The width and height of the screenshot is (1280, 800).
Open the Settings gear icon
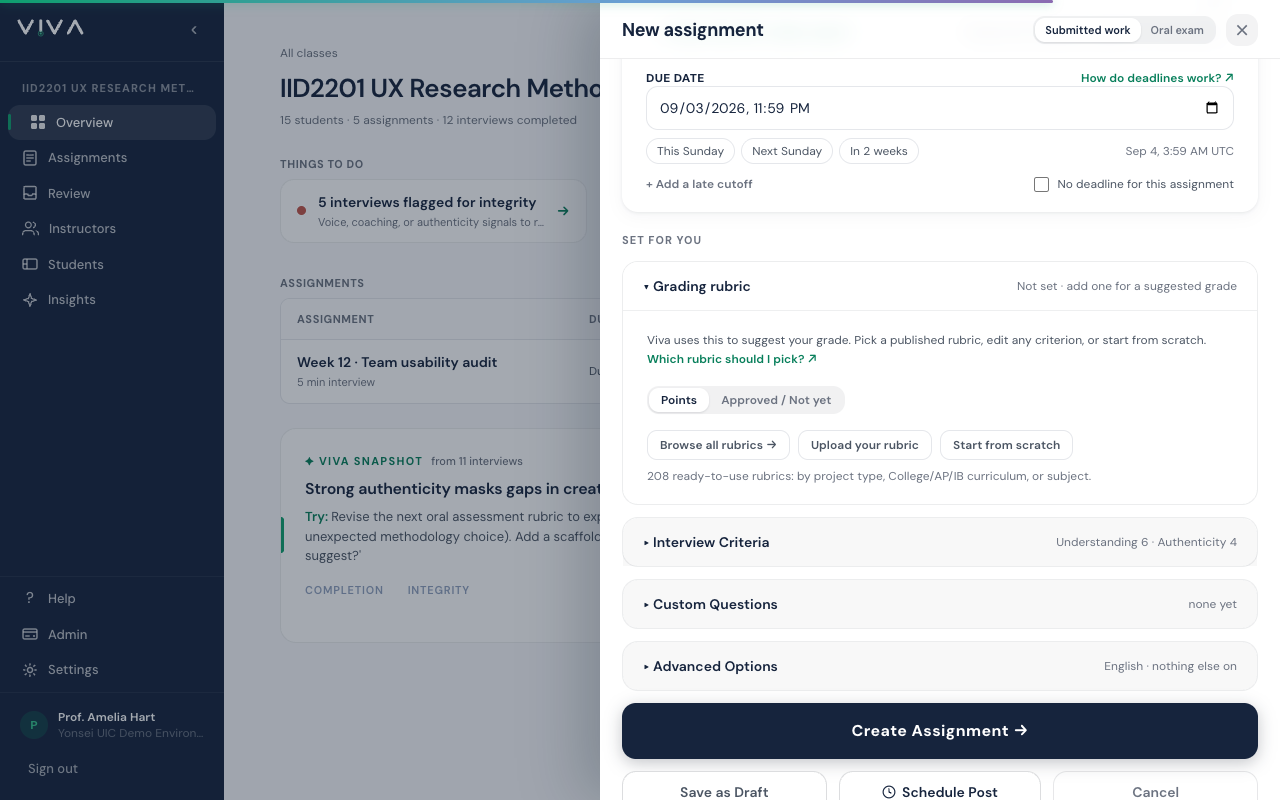[30, 670]
